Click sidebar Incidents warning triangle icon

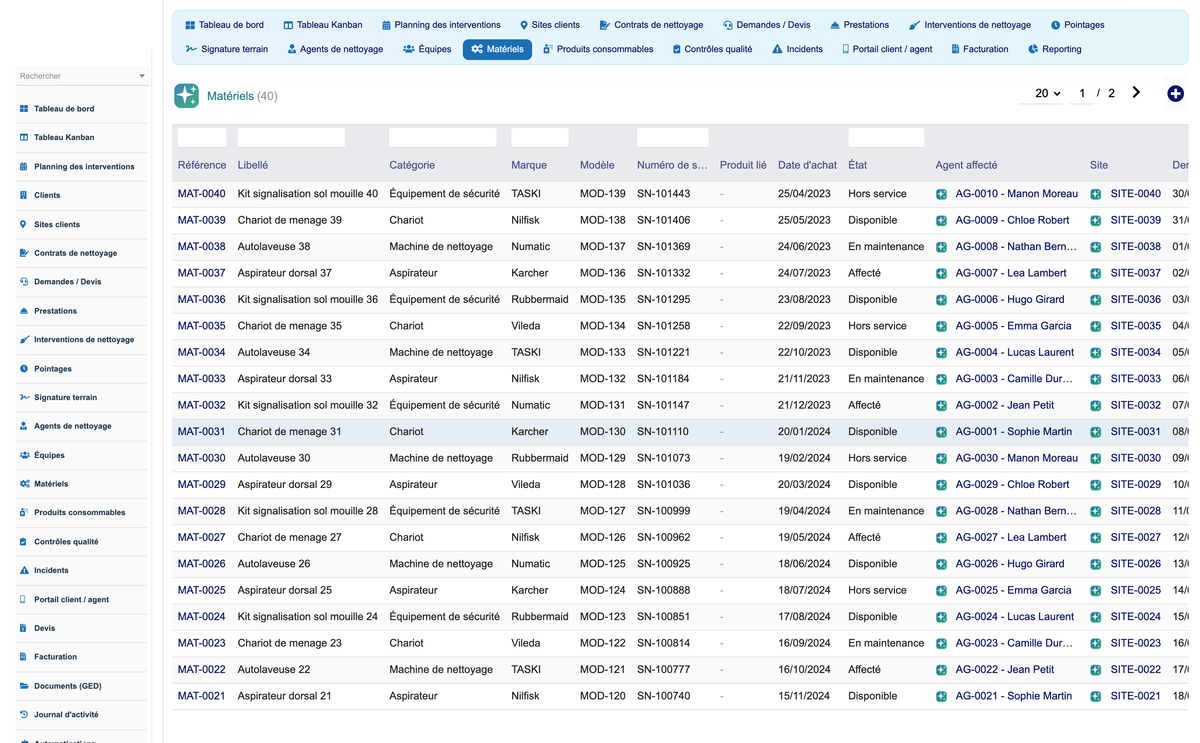tap(24, 570)
